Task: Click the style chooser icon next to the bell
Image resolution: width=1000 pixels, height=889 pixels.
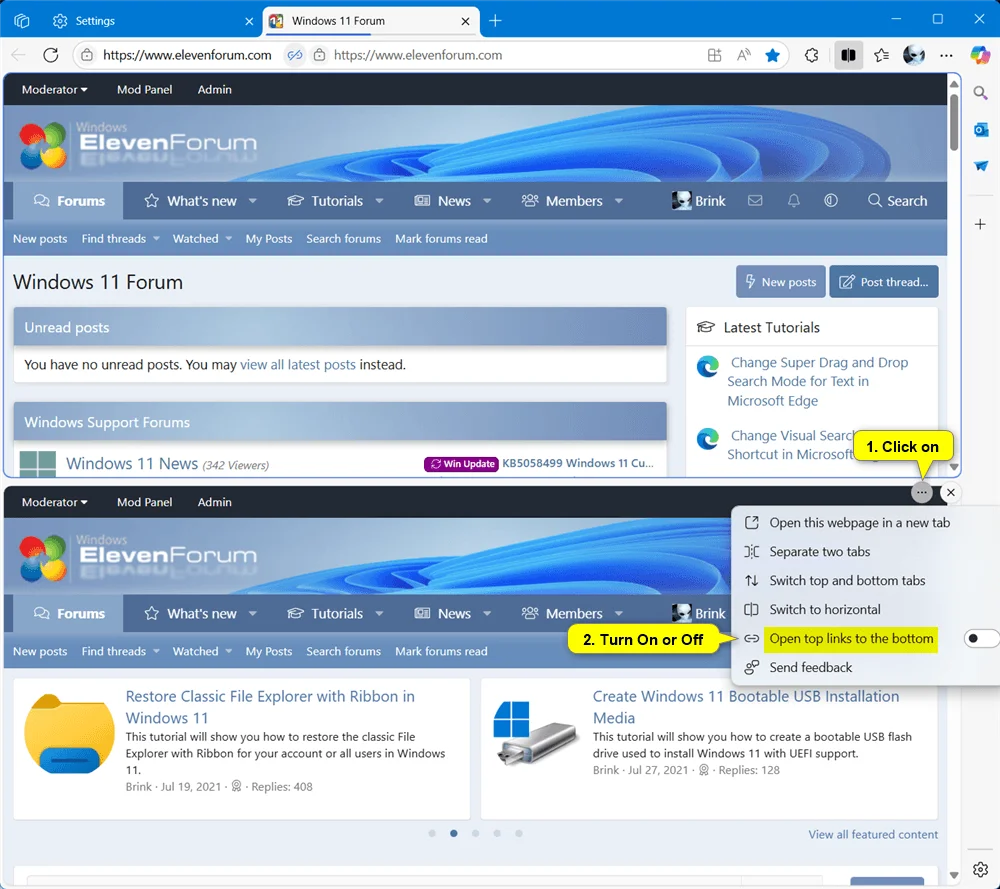Action: [830, 201]
